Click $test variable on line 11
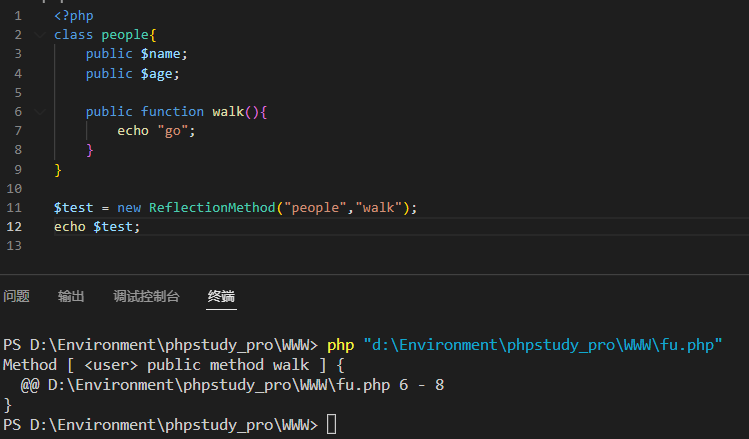 coord(74,207)
